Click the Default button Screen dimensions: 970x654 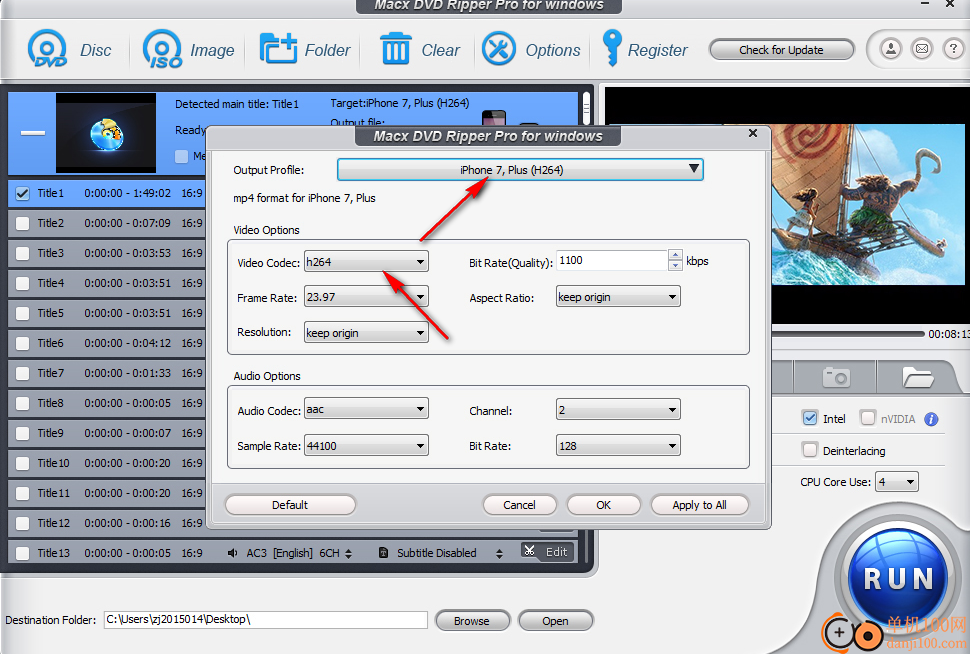[x=290, y=505]
